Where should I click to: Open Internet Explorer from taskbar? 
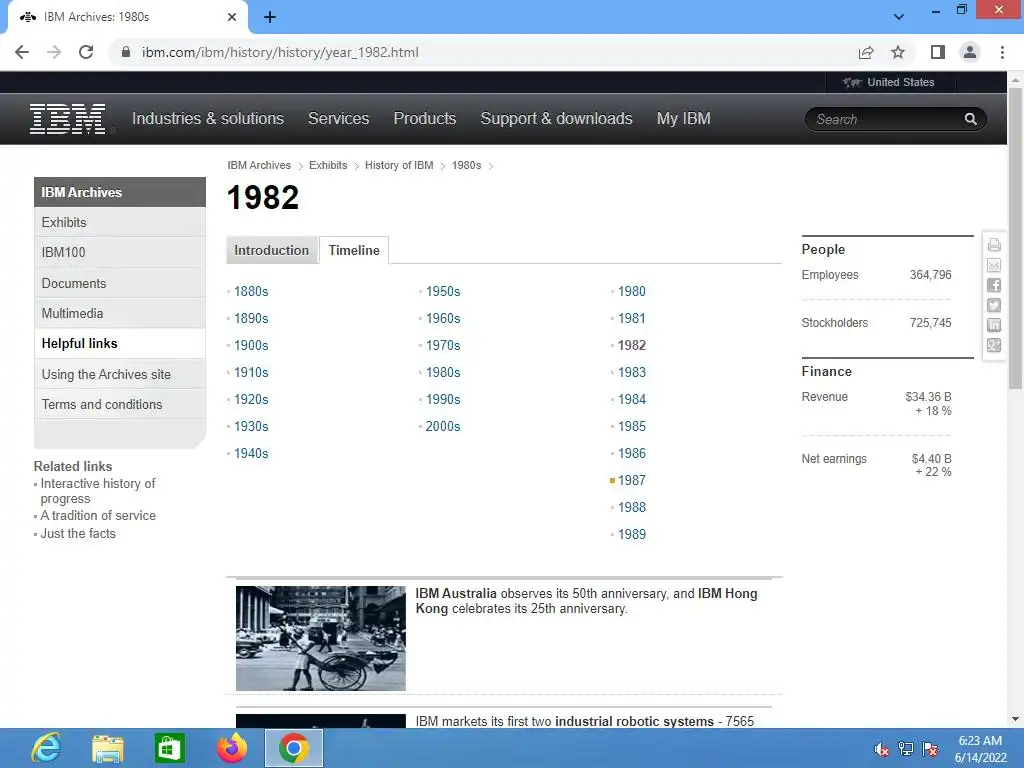46,748
